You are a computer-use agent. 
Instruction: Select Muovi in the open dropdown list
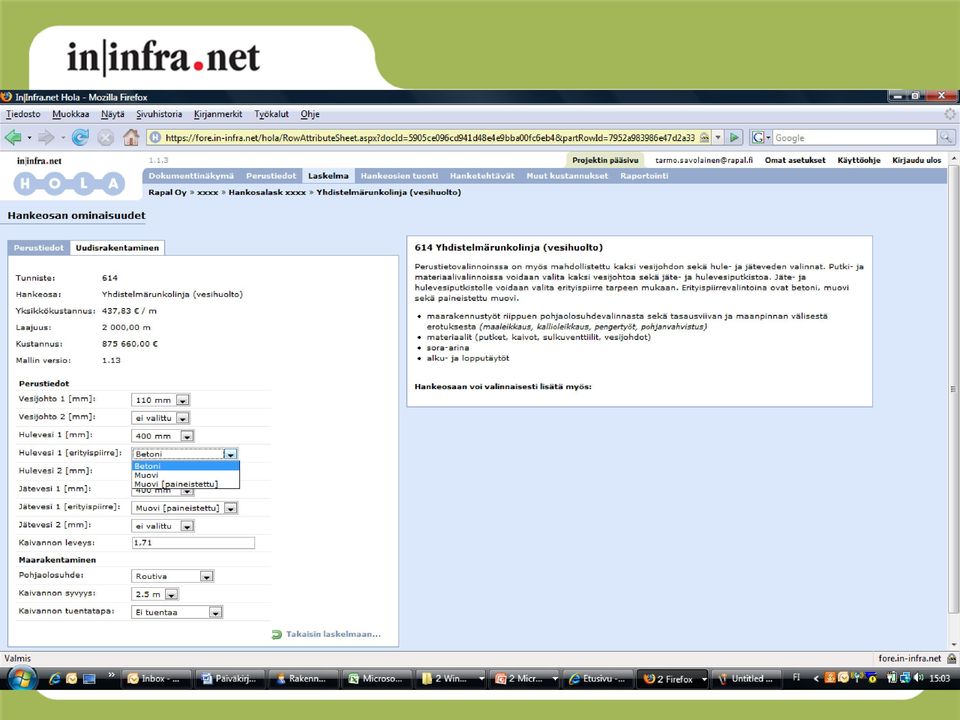(x=186, y=475)
